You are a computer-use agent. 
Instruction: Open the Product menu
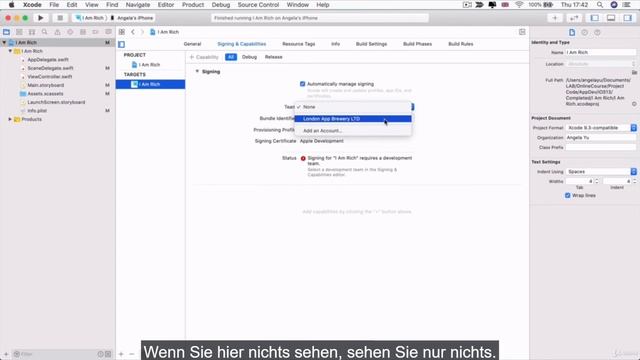(193, 5)
